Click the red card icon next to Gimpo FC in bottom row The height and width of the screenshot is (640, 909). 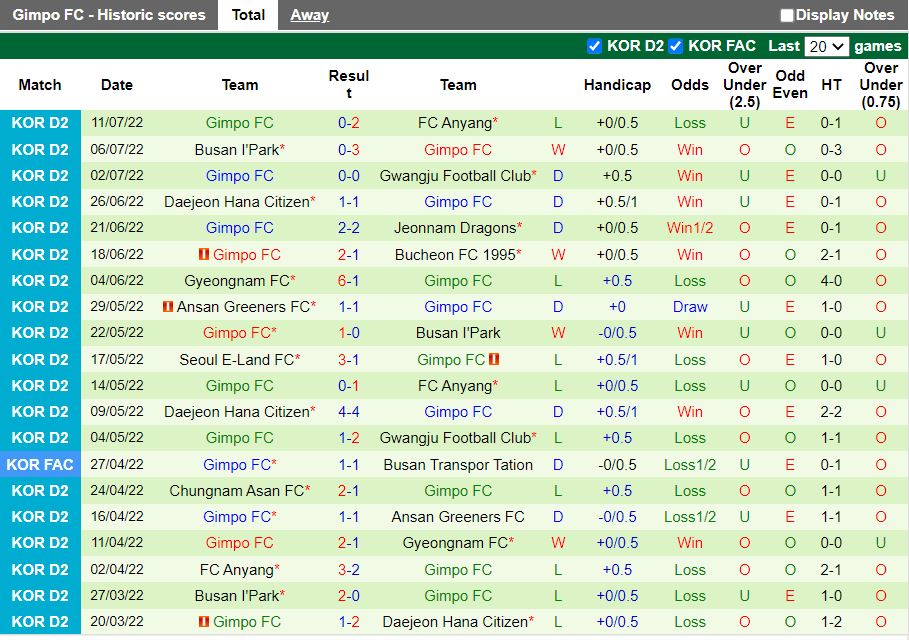point(202,621)
